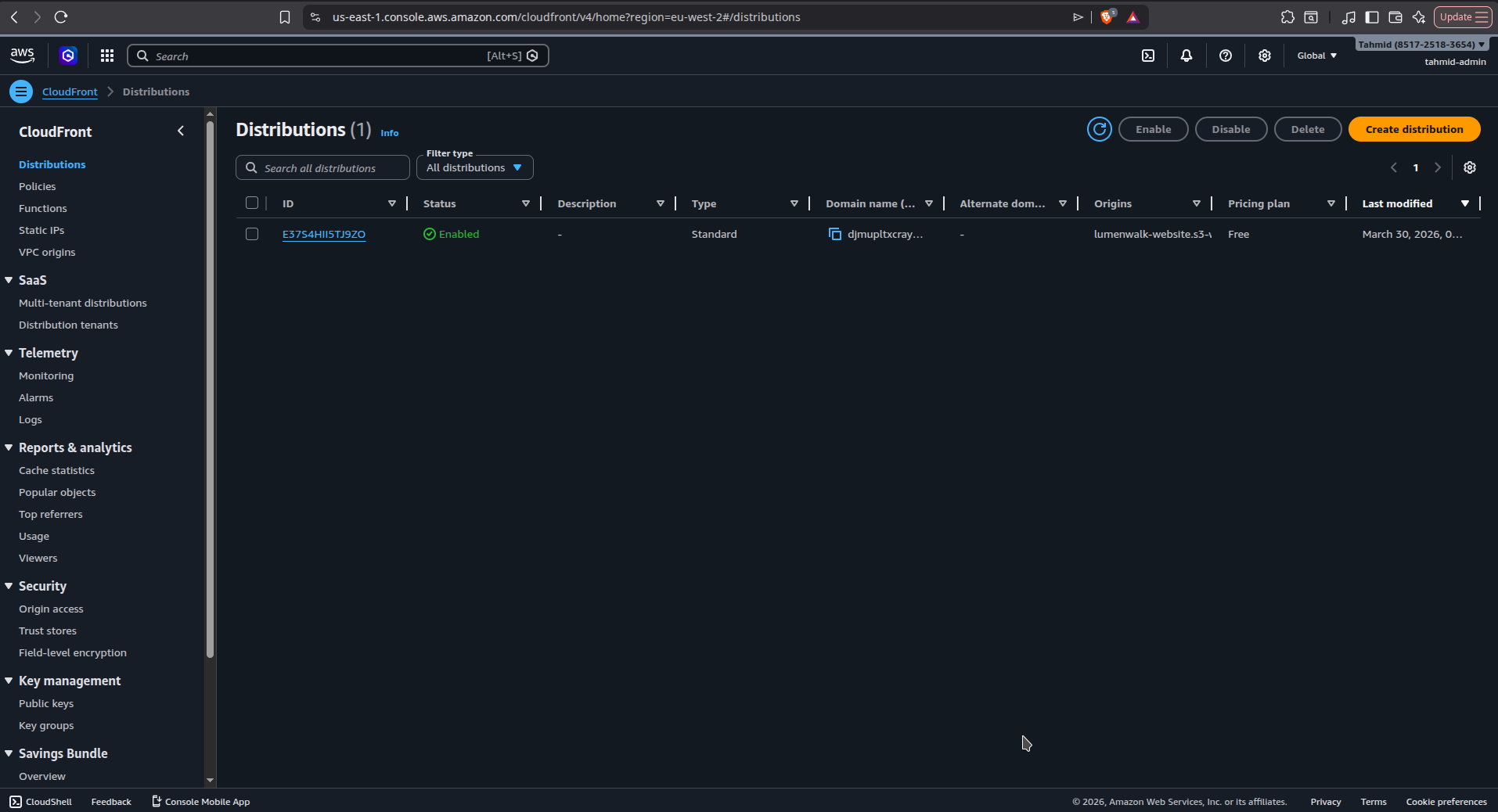
Task: Open Functions in the sidebar
Action: click(x=43, y=208)
